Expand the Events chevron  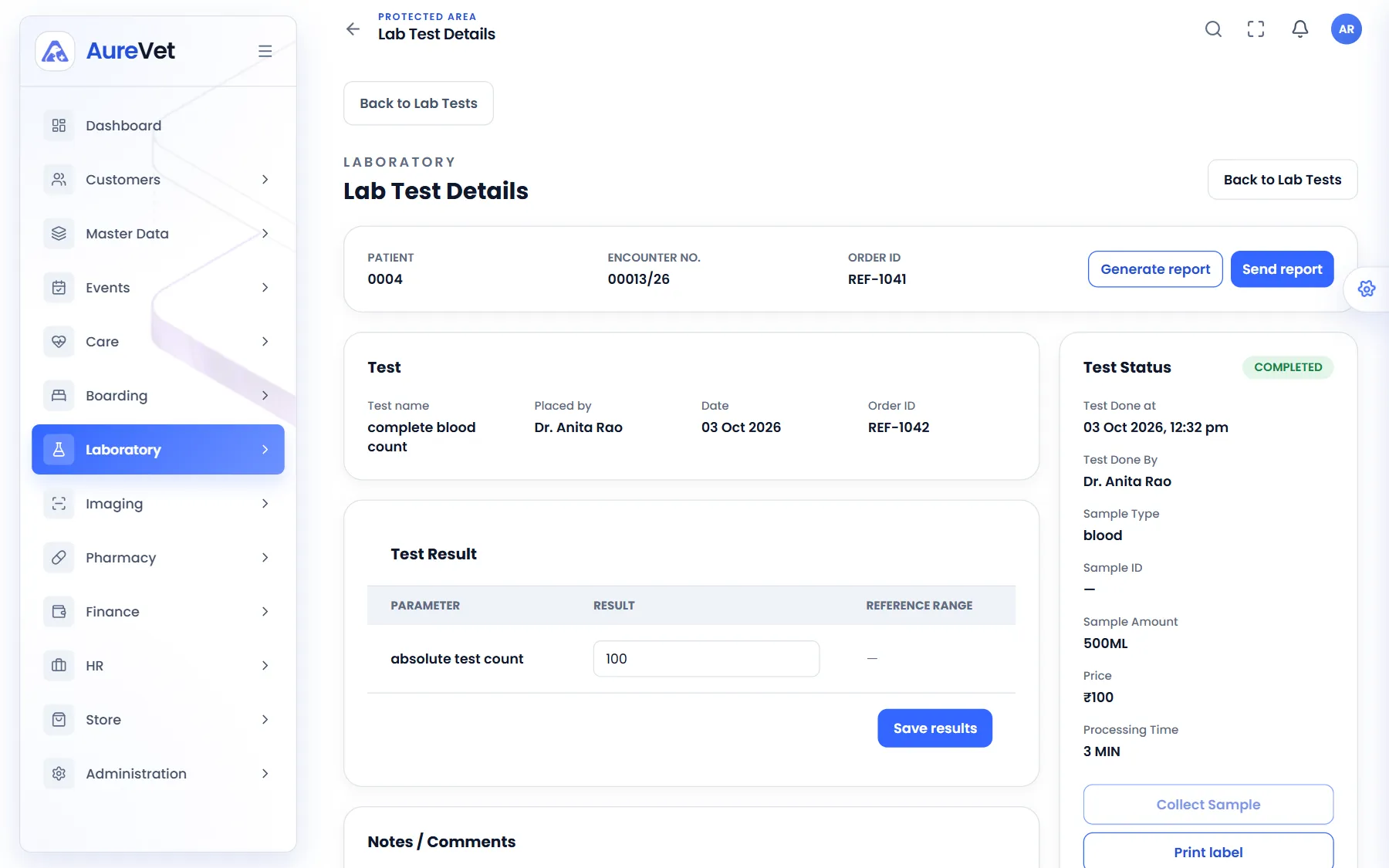tap(265, 288)
